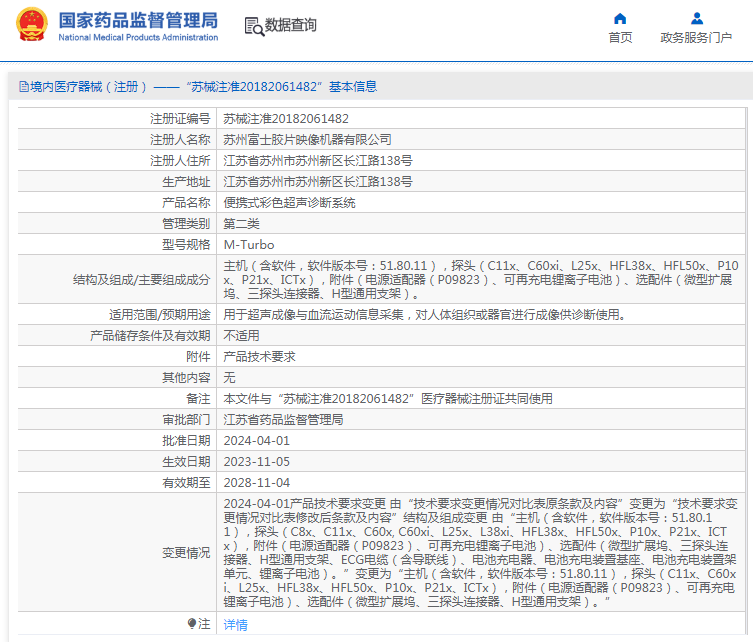Click registration number value in 注册证编号 row

(285, 118)
